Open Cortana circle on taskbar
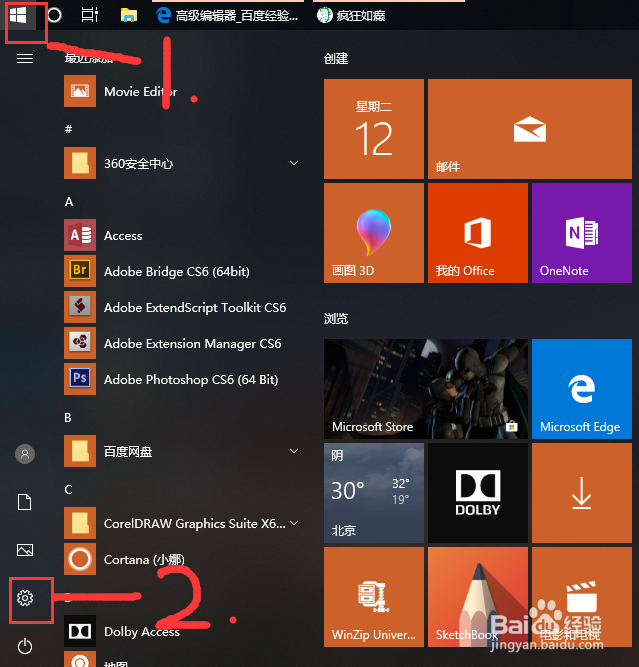The width and height of the screenshot is (639, 667). point(54,15)
